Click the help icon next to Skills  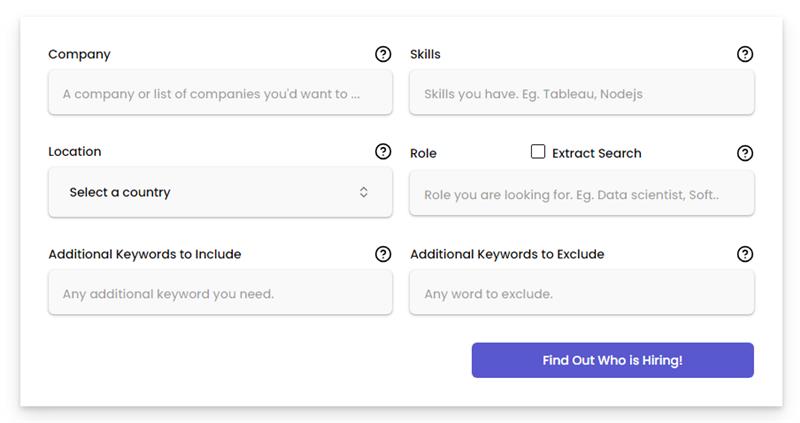click(x=745, y=54)
